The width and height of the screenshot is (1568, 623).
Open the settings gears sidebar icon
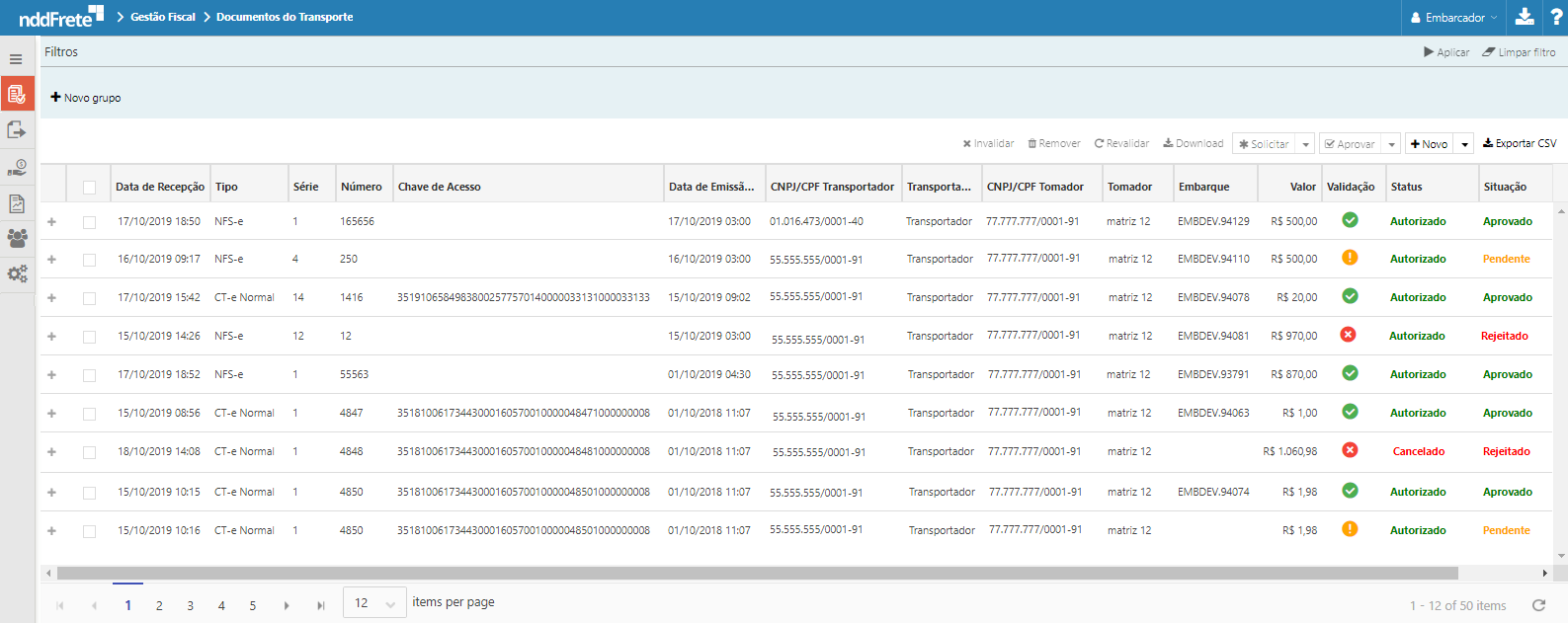[17, 273]
